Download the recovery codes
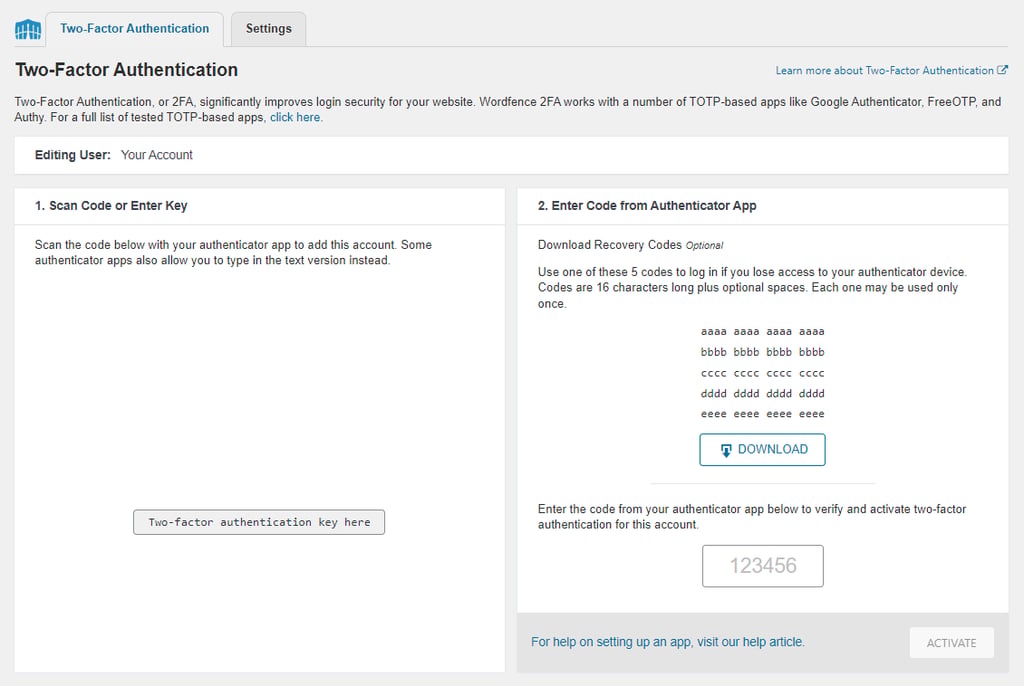The image size is (1024, 686). [x=762, y=449]
